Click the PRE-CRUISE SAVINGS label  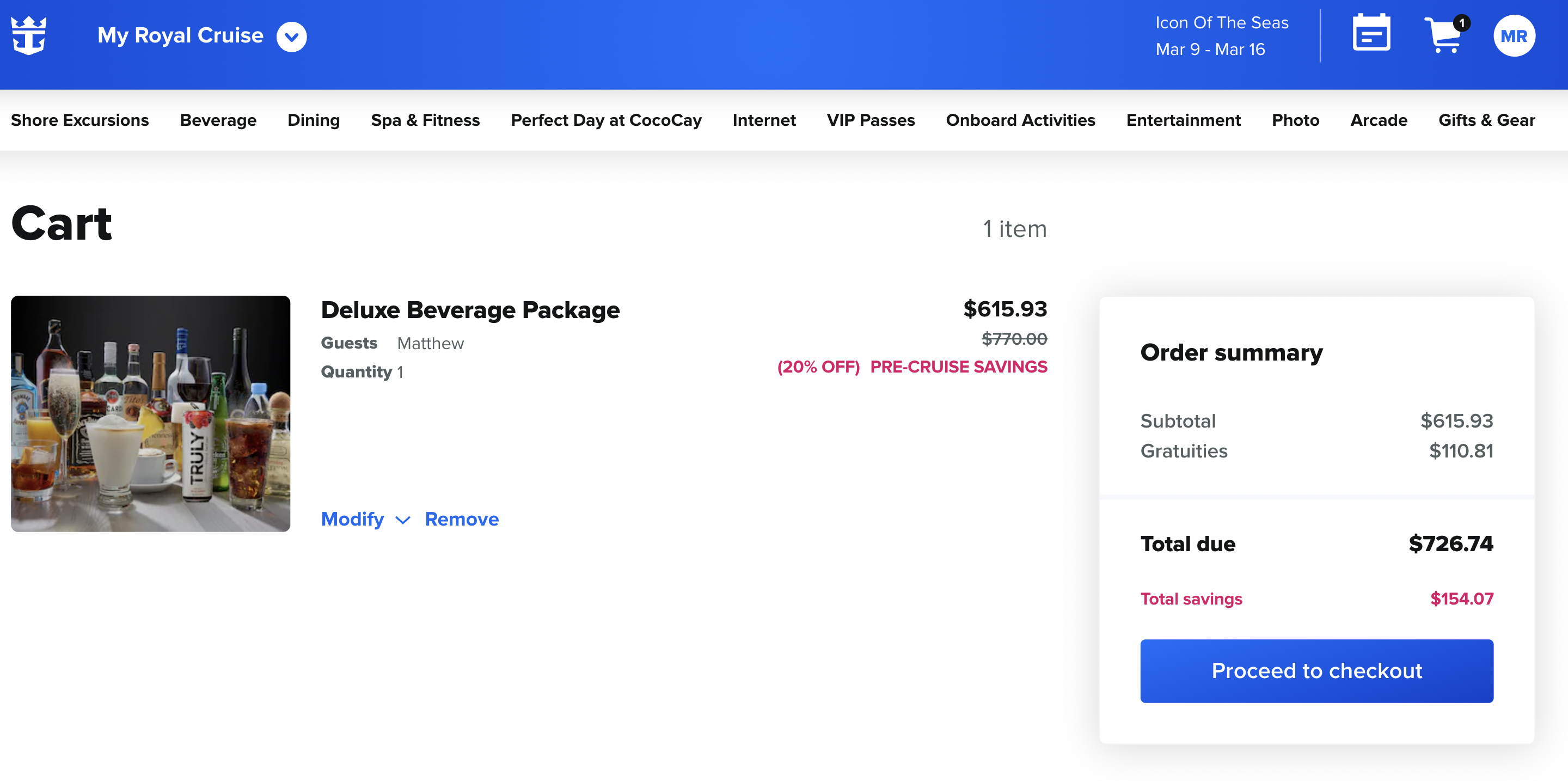click(x=958, y=367)
